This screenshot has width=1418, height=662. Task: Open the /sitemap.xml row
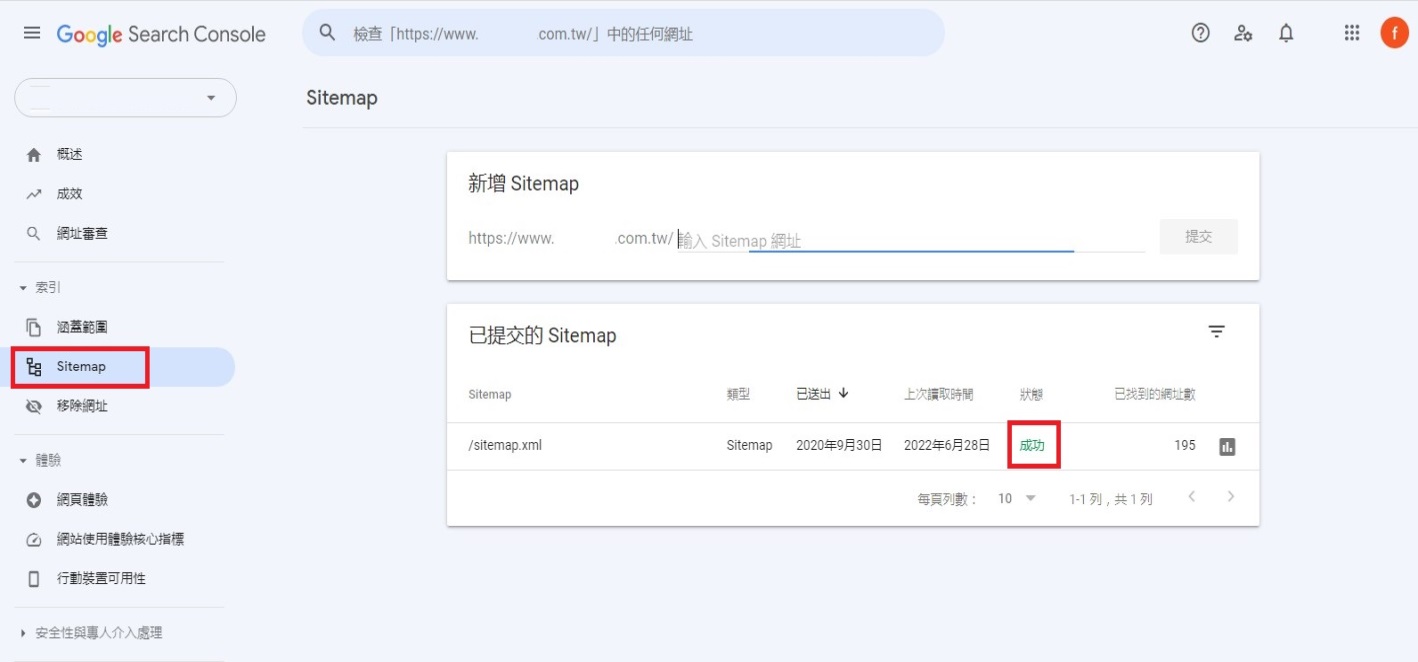(x=853, y=446)
